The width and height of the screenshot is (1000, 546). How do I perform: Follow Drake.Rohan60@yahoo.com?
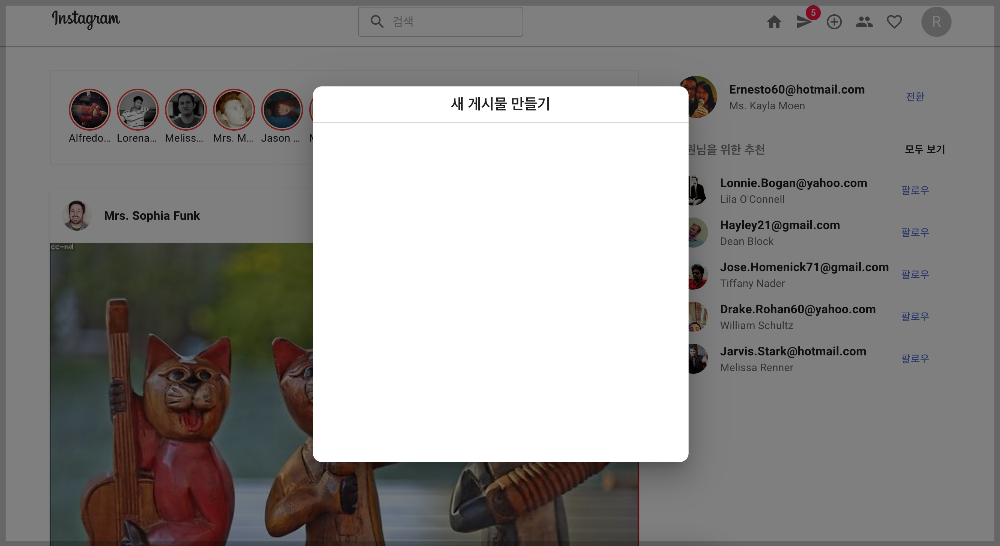pos(915,316)
